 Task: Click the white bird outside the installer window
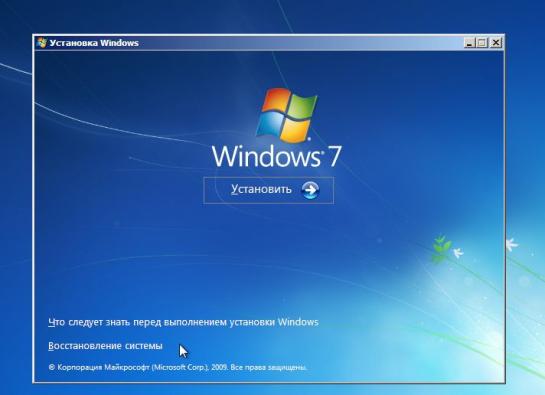coord(512,244)
